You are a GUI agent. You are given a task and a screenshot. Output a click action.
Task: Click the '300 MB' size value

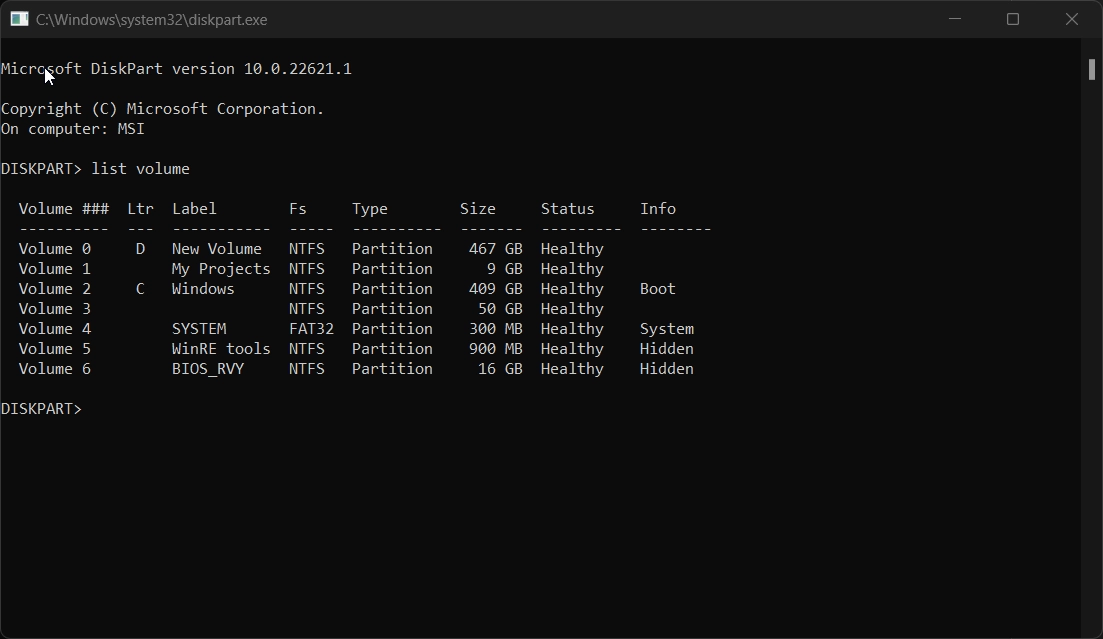coord(496,329)
